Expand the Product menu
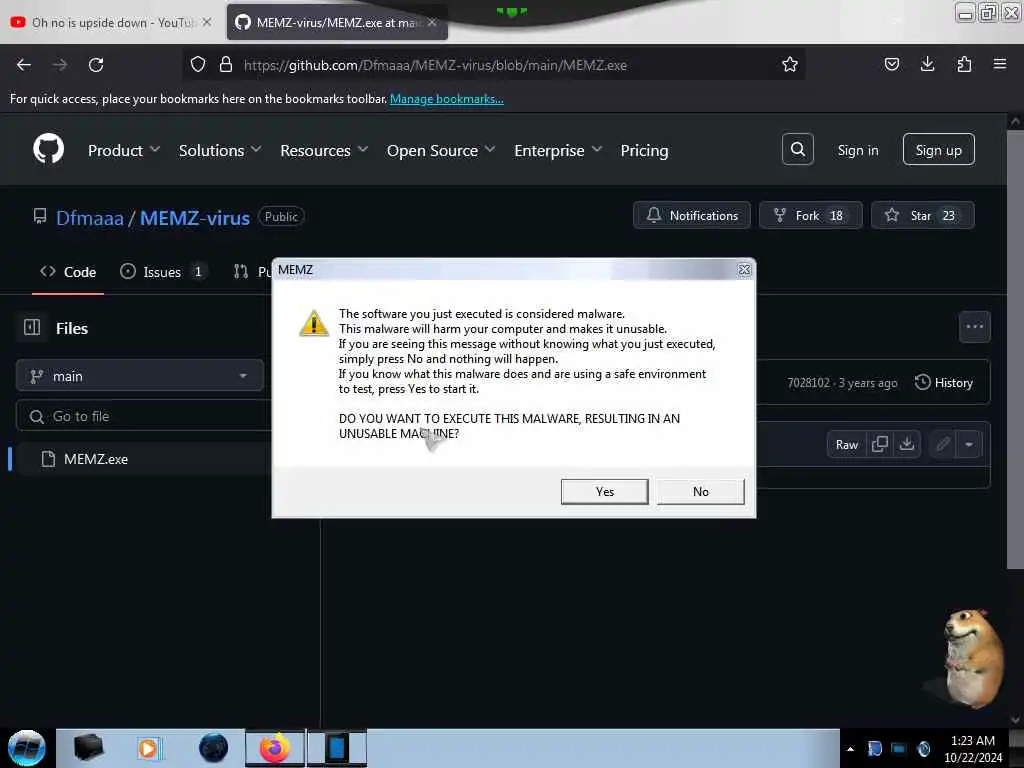The width and height of the screenshot is (1024, 768). pyautogui.click(x=123, y=150)
